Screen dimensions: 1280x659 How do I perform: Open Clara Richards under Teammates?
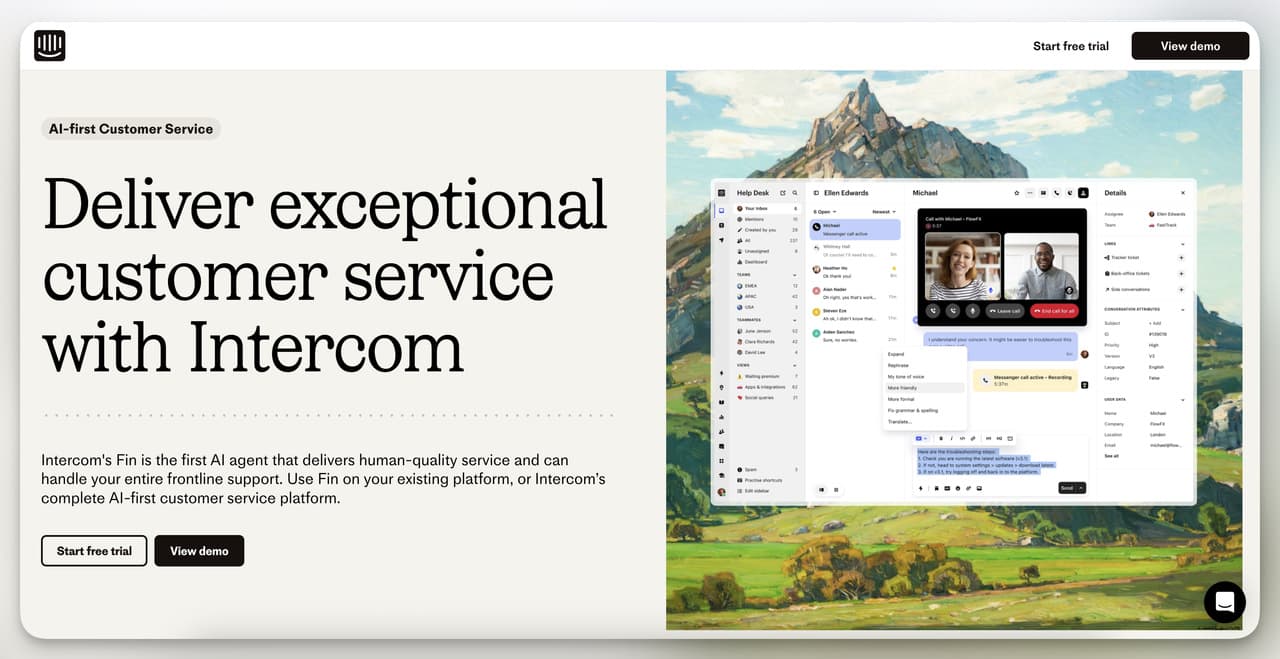click(x=766, y=342)
